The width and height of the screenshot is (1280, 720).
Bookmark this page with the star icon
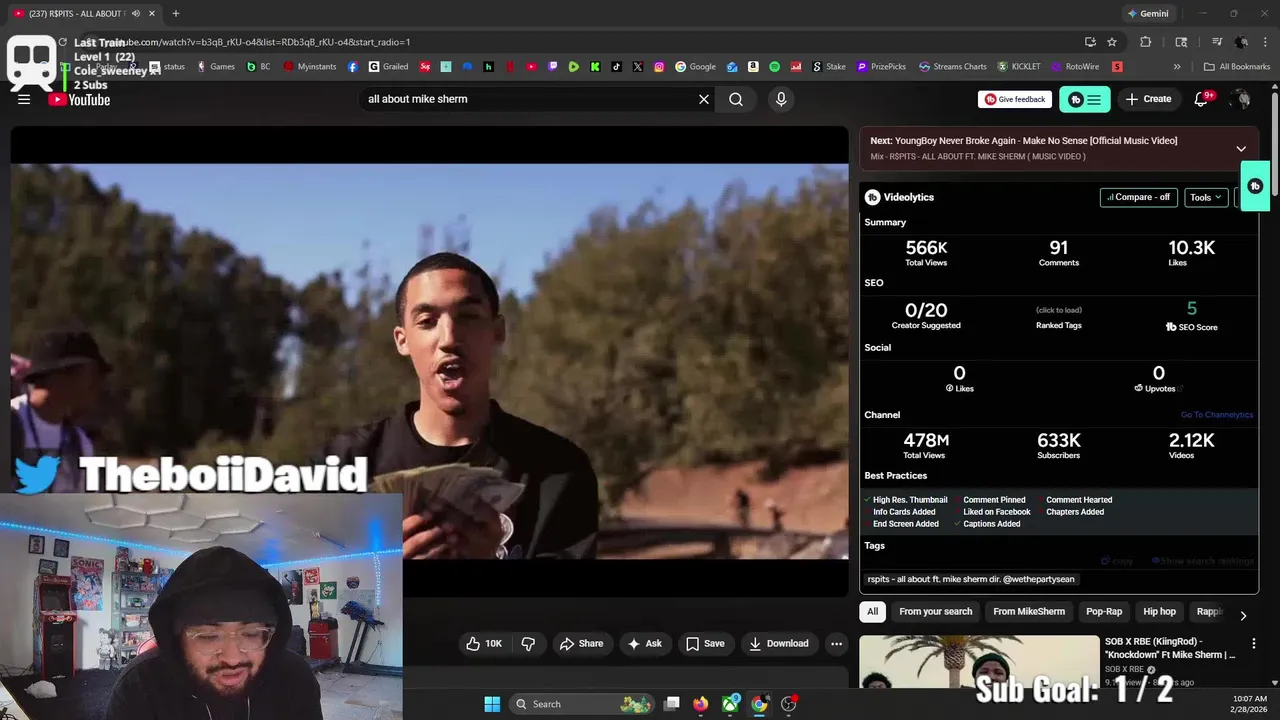pyautogui.click(x=1112, y=42)
